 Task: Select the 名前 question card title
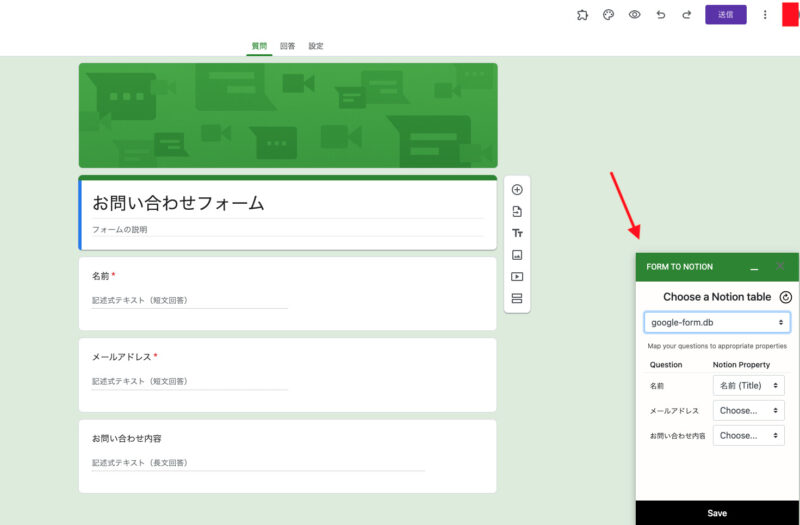click(x=101, y=276)
